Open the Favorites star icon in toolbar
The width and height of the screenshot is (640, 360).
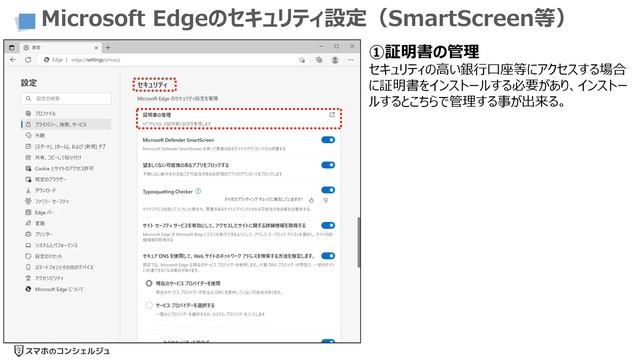[x=302, y=60]
